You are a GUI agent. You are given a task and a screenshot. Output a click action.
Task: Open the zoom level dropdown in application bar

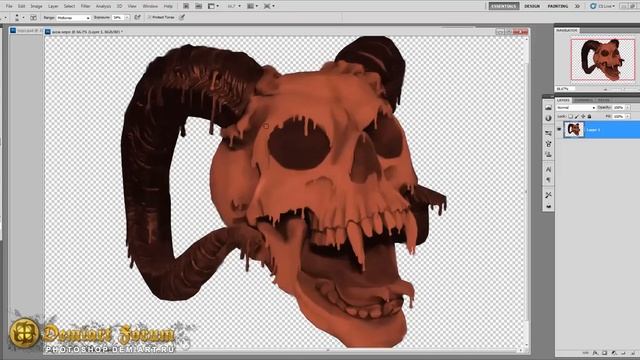234,6
